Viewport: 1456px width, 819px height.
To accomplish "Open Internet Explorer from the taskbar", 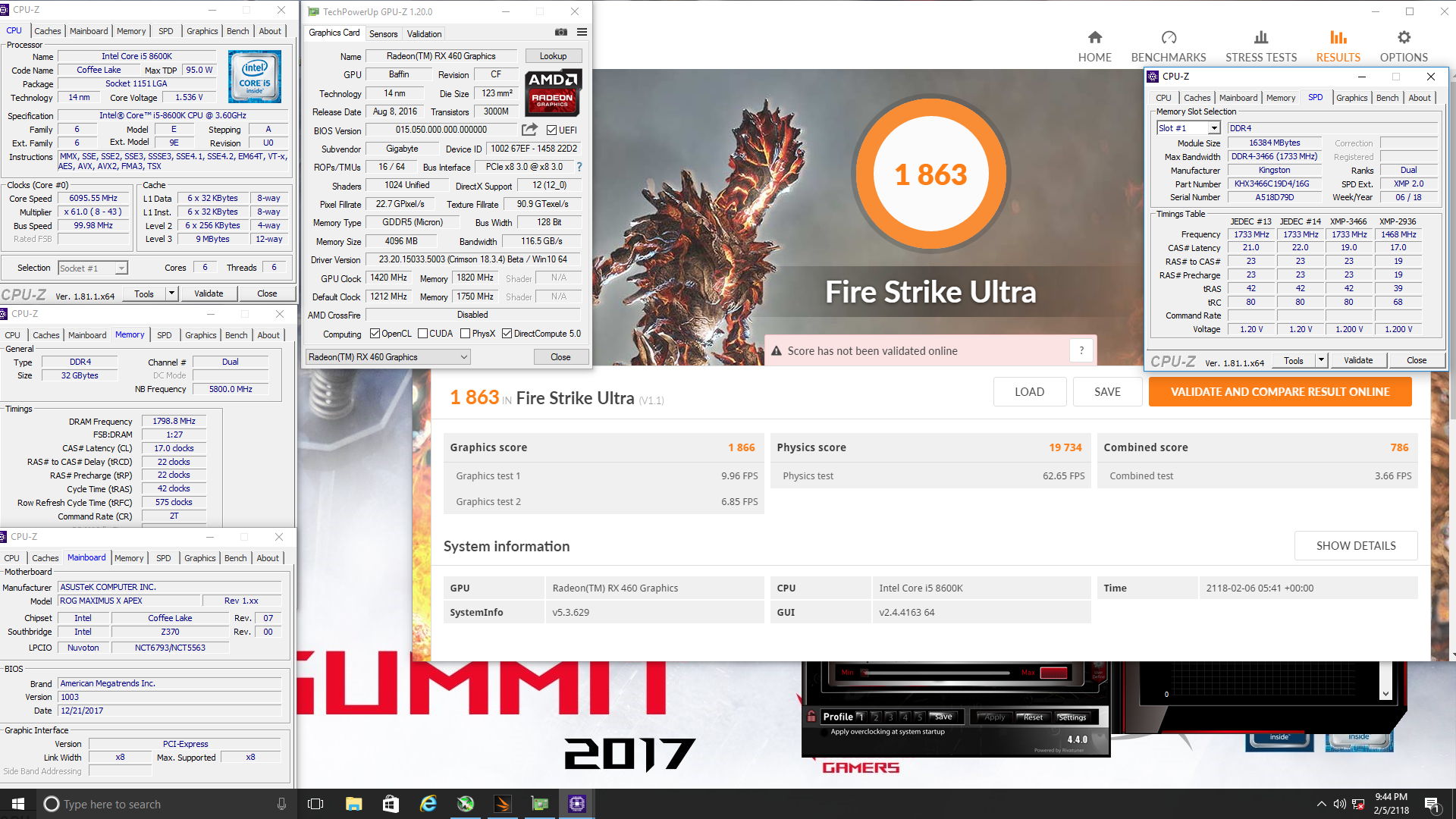I will (x=428, y=804).
